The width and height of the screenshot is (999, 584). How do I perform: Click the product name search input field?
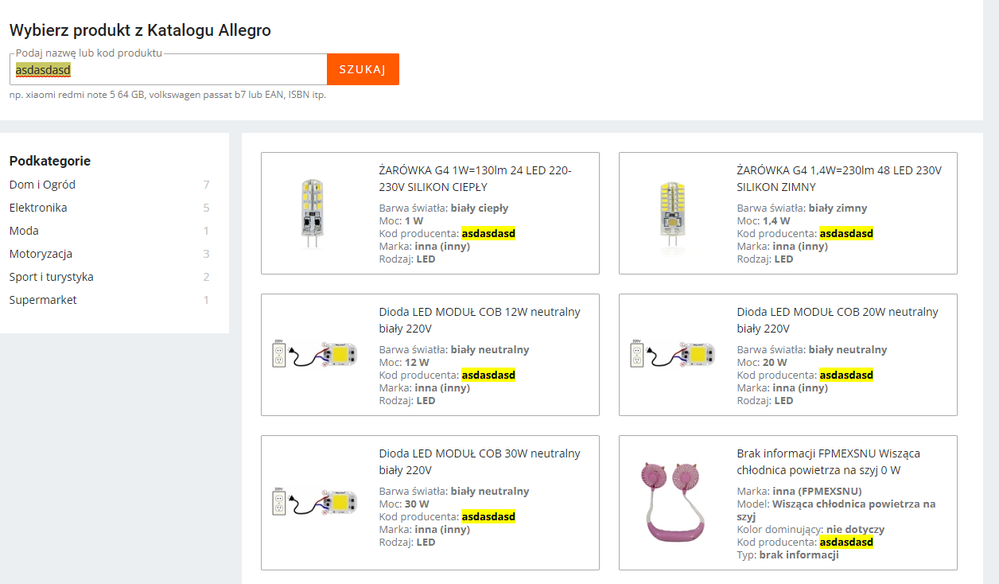pyautogui.click(x=168, y=70)
